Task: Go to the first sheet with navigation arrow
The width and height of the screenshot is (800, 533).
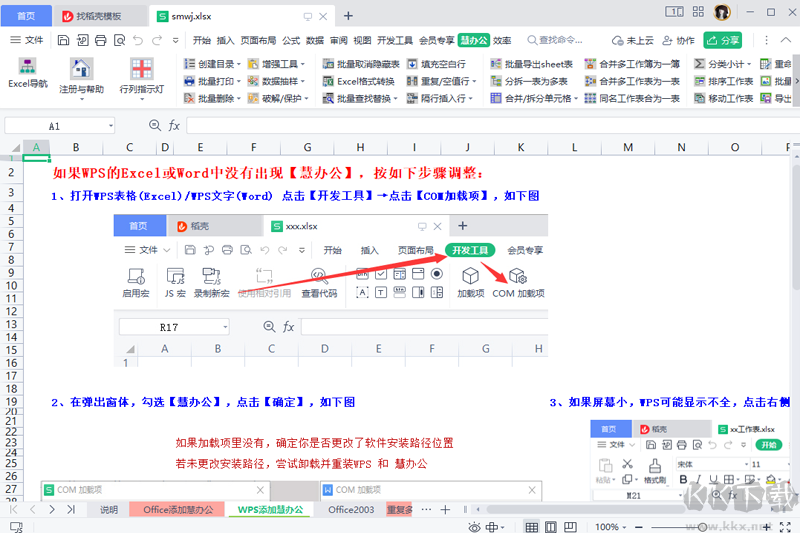Action: [x=14, y=509]
